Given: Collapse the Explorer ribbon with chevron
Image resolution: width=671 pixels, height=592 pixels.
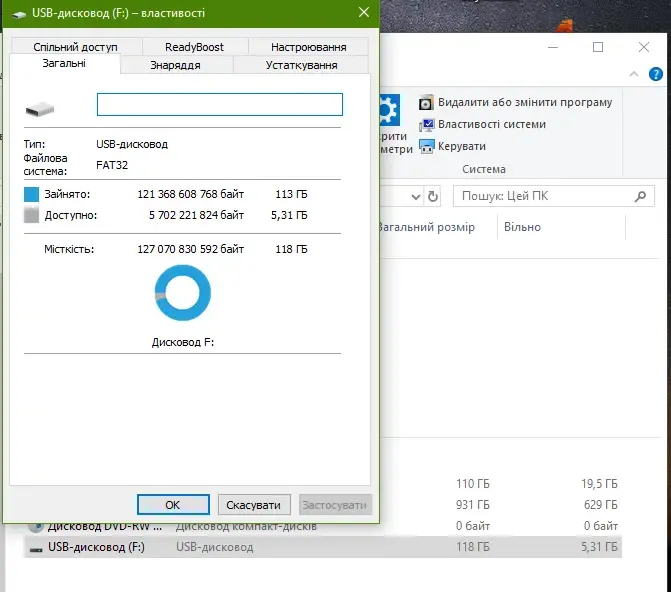Looking at the screenshot, I should tap(634, 74).
